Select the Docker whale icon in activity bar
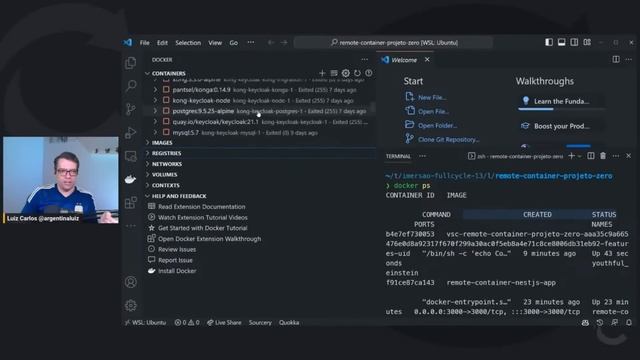640x360 pixels. click(131, 179)
